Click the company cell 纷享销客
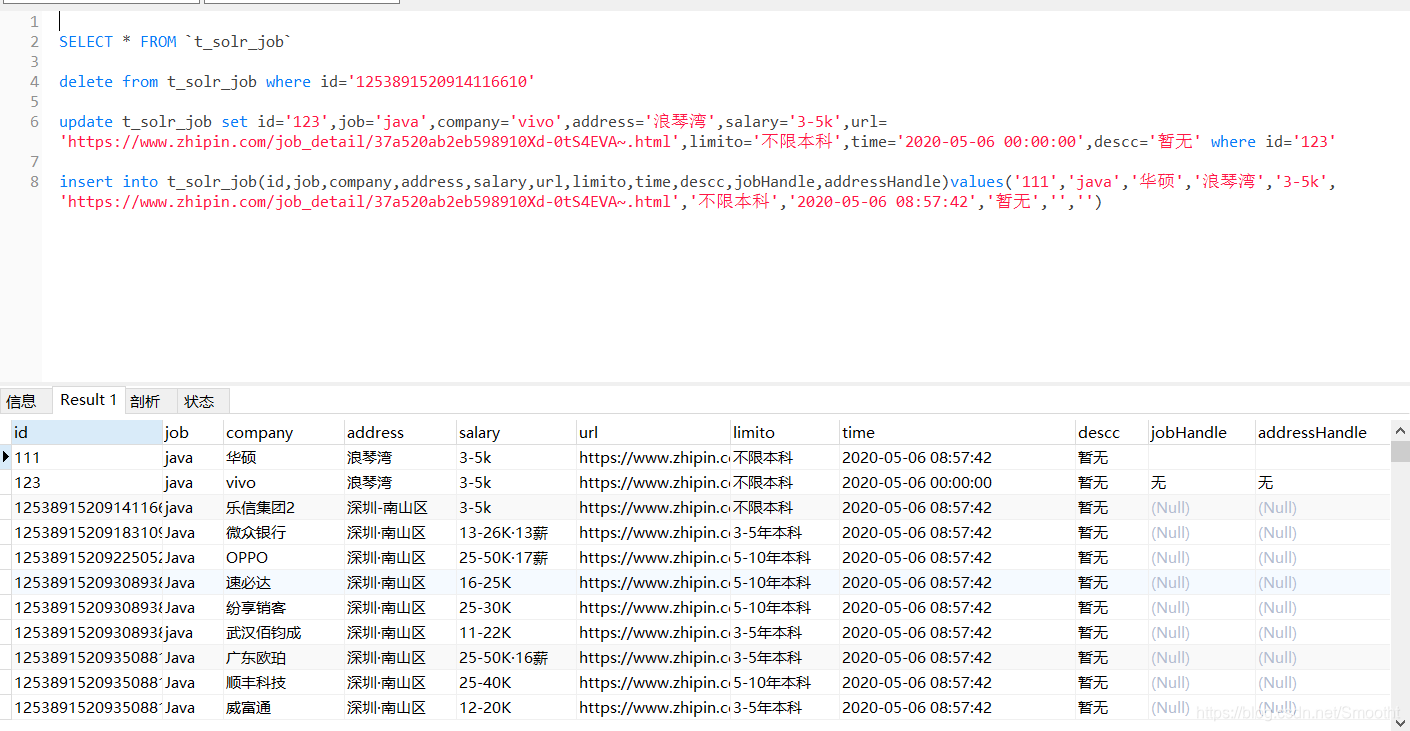The height and width of the screenshot is (731, 1410). pos(284,607)
